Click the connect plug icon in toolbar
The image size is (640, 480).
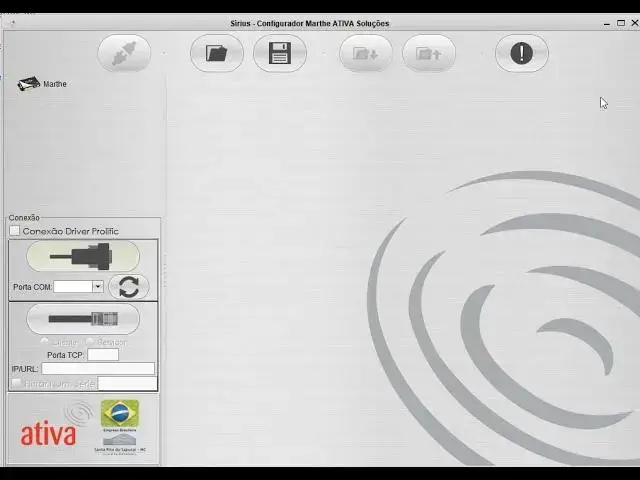click(x=124, y=53)
